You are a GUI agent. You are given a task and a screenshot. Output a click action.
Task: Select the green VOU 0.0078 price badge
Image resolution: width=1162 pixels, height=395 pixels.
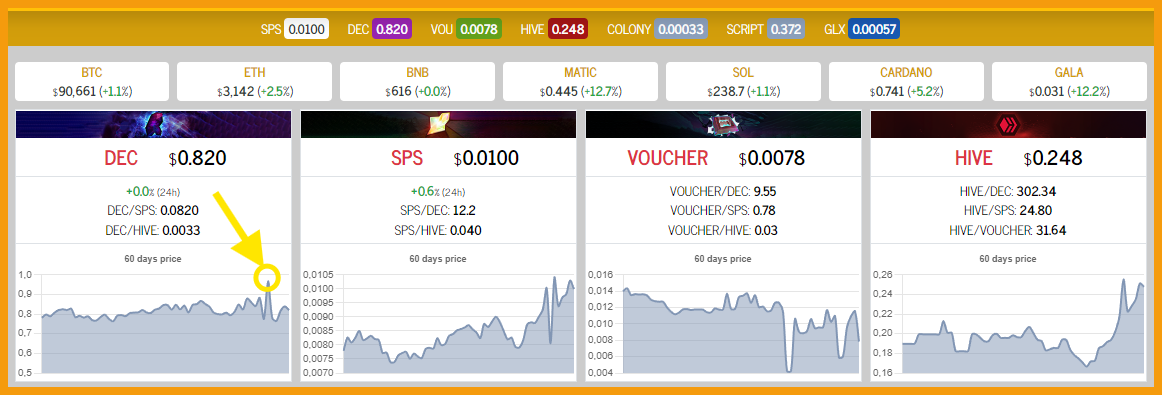pos(479,30)
